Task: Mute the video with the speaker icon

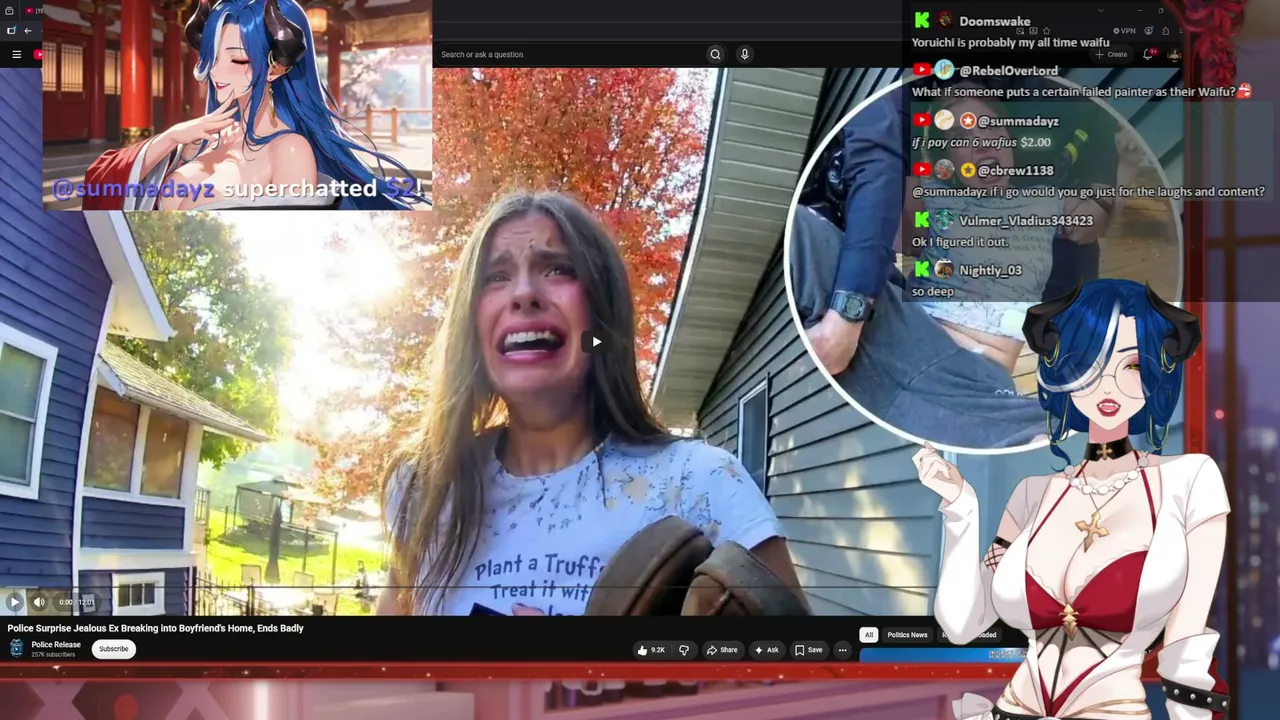Action: (39, 602)
